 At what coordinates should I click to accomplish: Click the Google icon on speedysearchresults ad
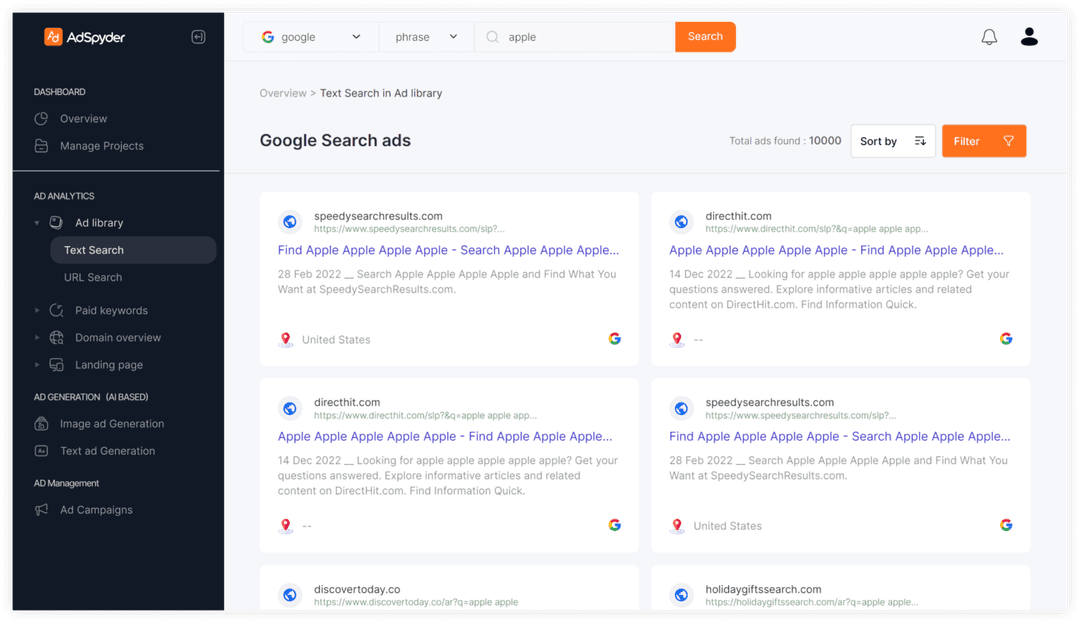click(614, 338)
